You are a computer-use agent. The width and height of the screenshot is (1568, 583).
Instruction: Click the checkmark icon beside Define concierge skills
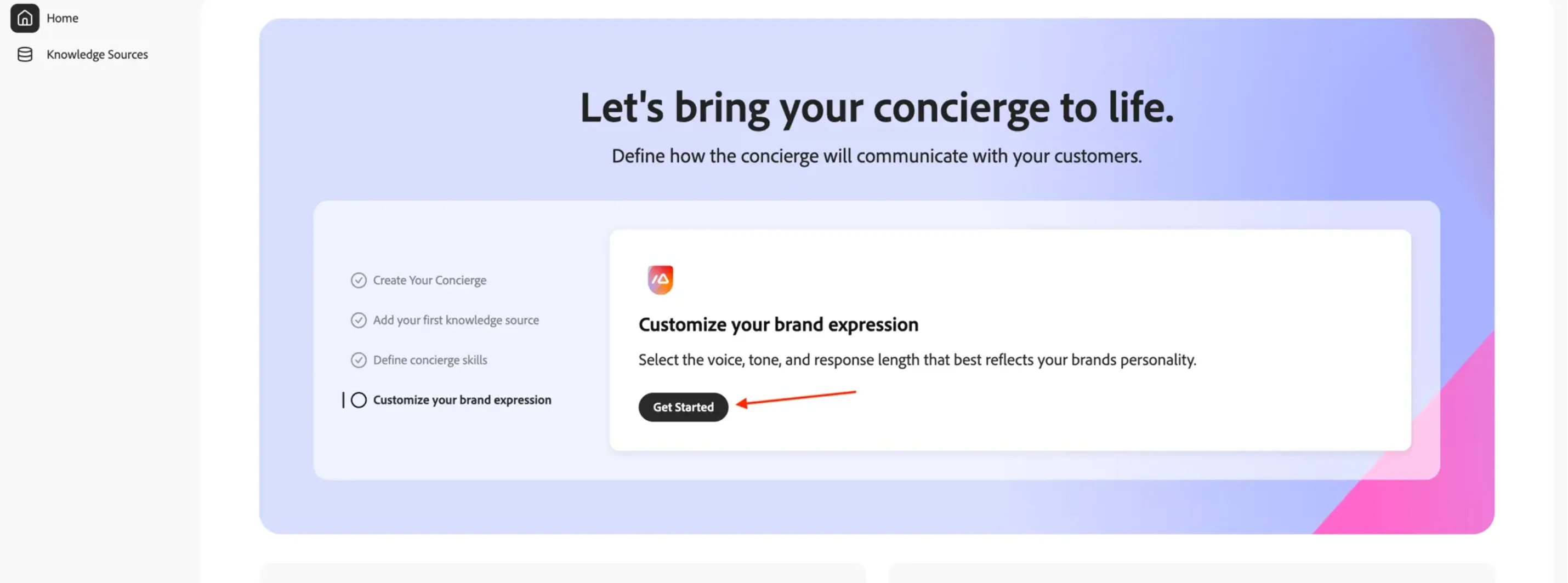coord(359,361)
